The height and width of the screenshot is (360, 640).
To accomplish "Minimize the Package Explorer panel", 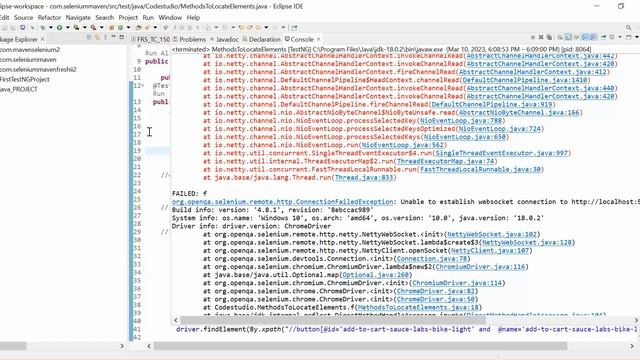I will pyautogui.click(x=113, y=37).
